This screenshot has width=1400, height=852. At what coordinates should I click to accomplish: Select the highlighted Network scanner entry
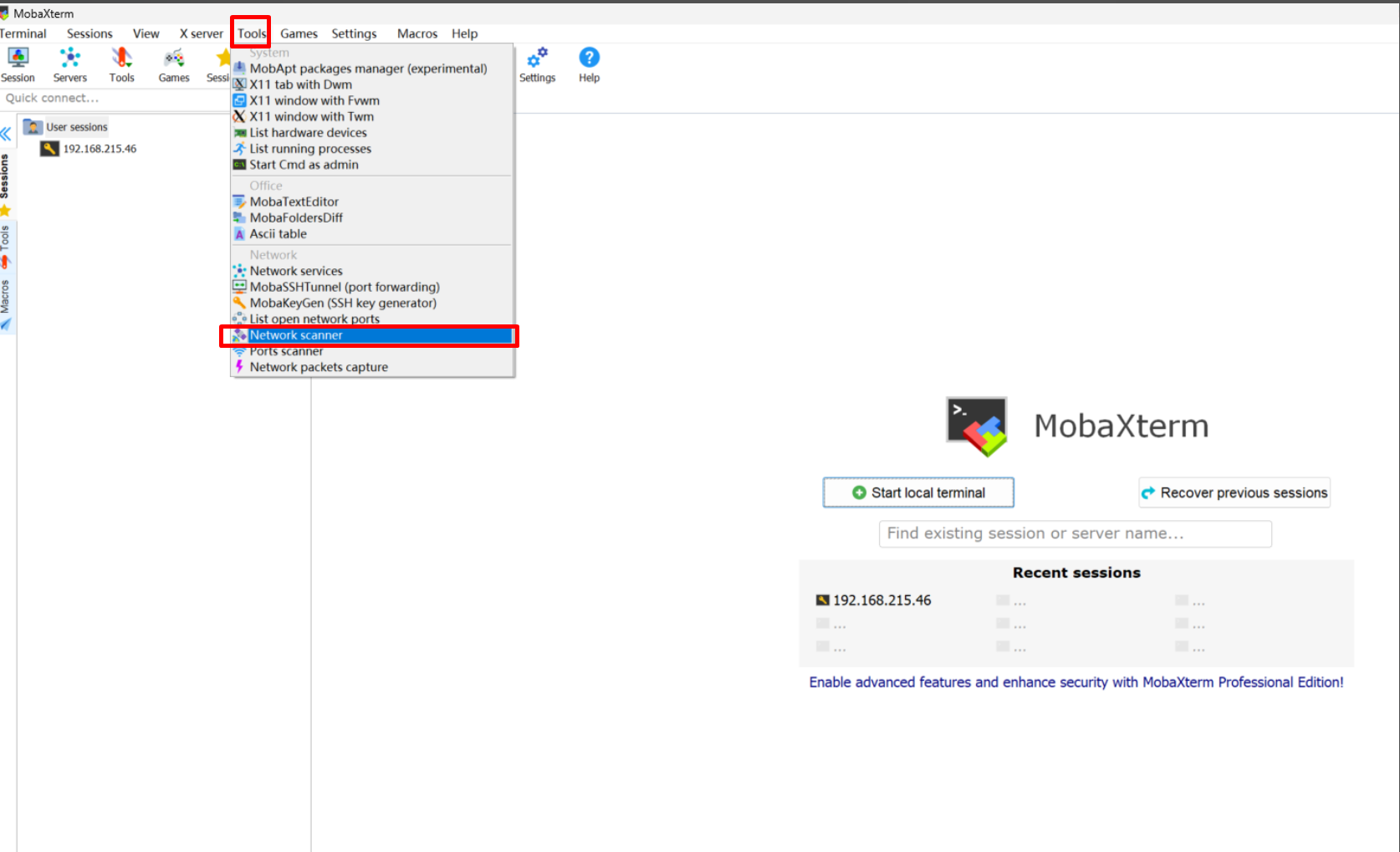[x=372, y=335]
